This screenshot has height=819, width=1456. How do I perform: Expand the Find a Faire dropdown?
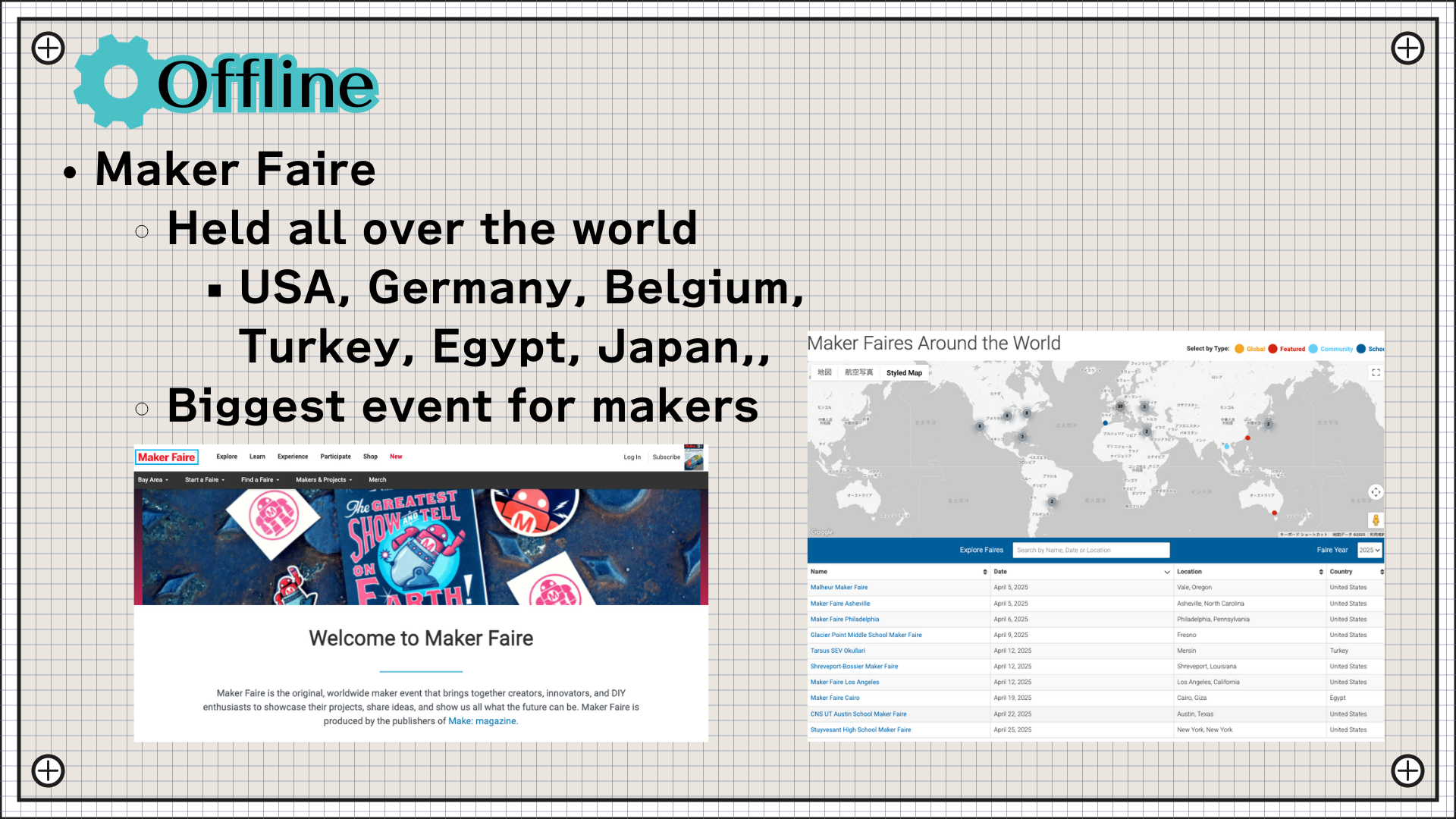click(260, 480)
